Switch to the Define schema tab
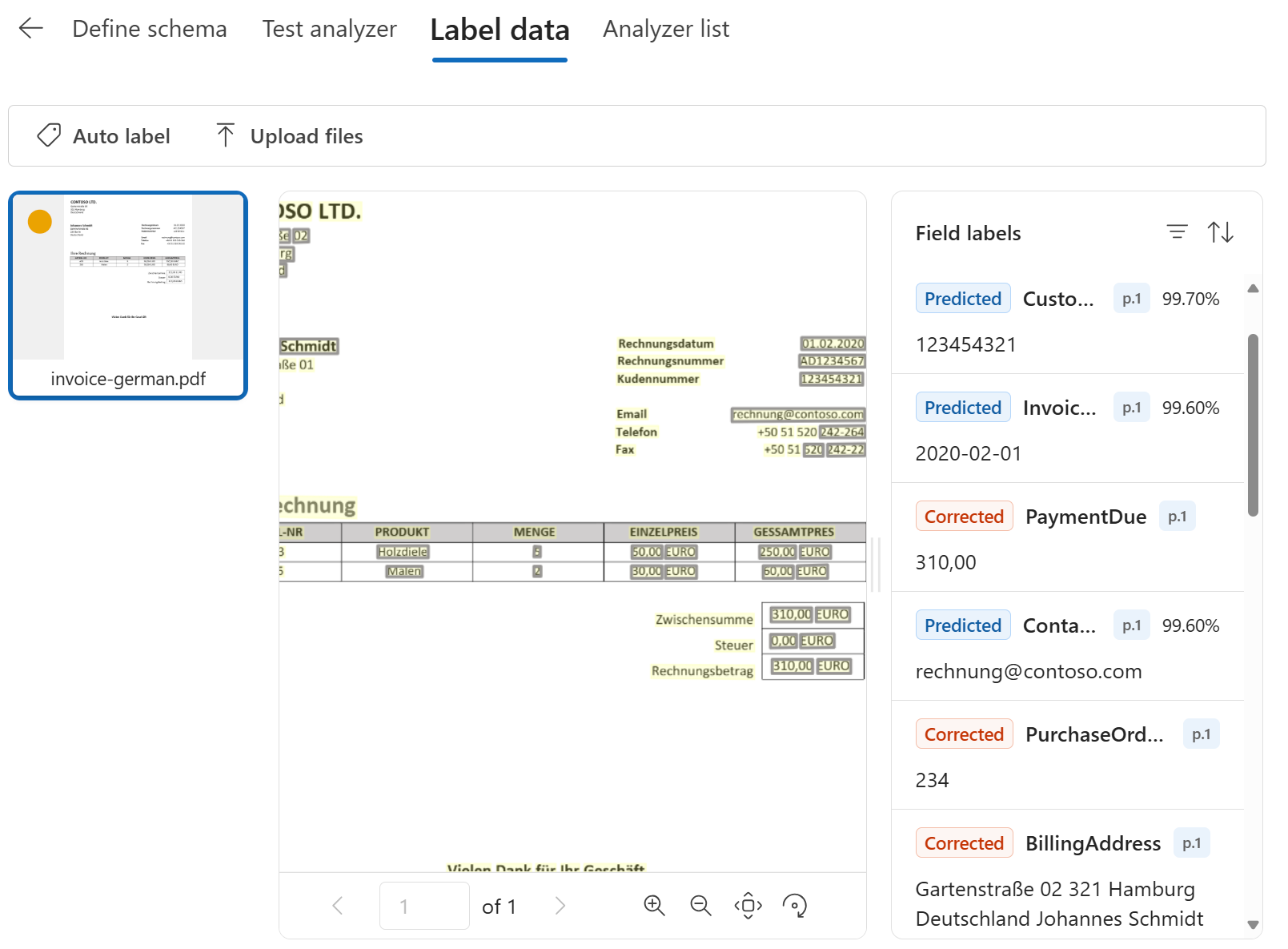Viewport: 1288px width, 949px height. point(150,29)
